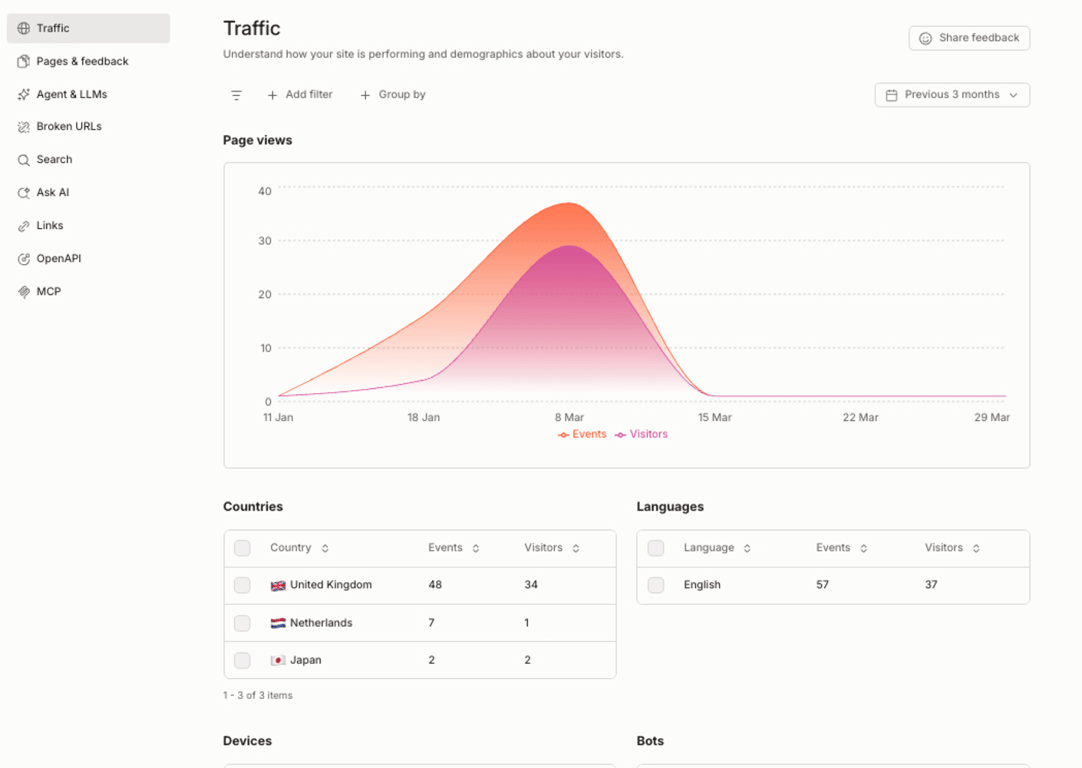Click English visitors value 37
This screenshot has height=768, width=1082.
pyautogui.click(x=931, y=585)
